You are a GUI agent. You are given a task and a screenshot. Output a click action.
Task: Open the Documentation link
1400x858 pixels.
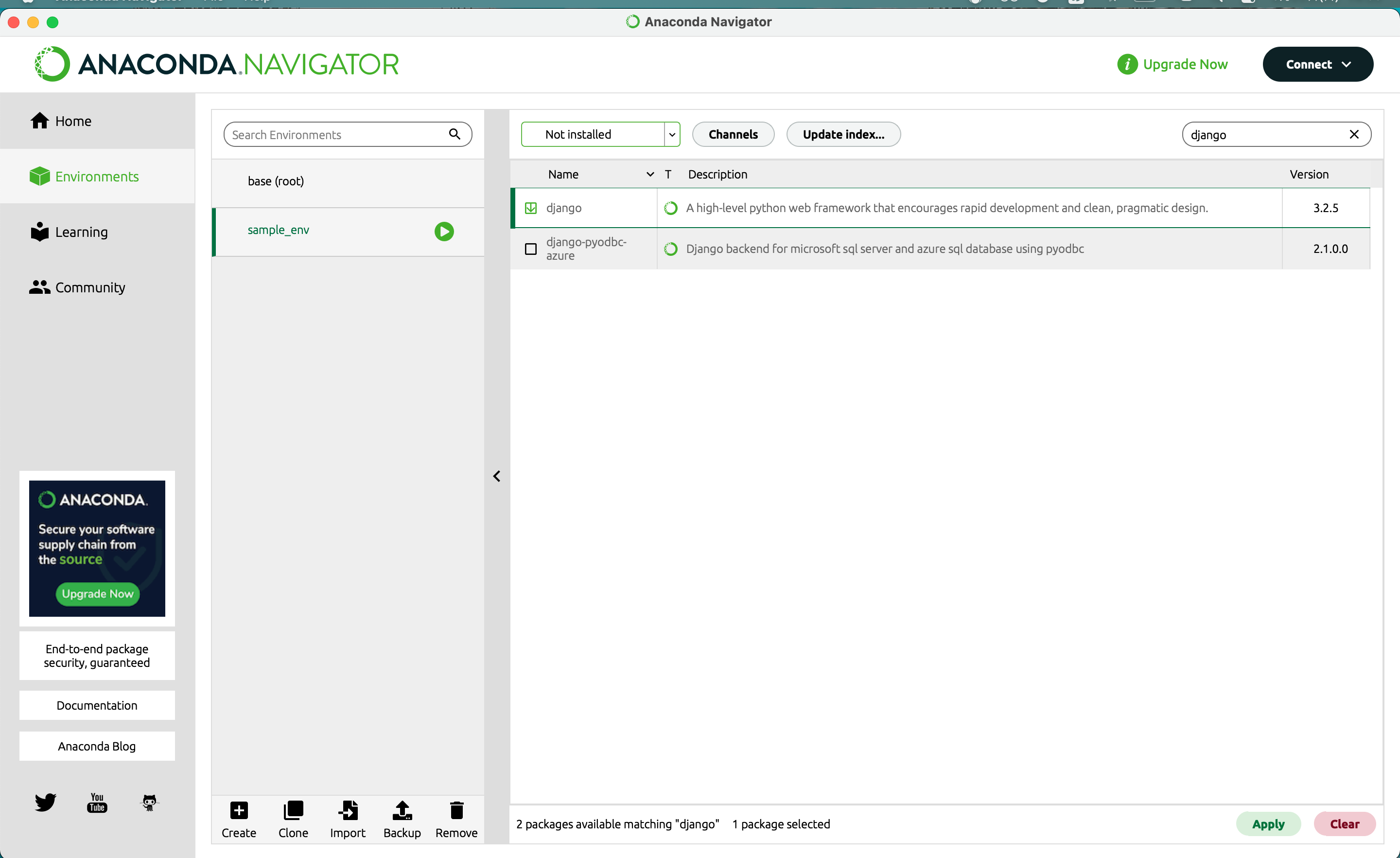click(97, 705)
